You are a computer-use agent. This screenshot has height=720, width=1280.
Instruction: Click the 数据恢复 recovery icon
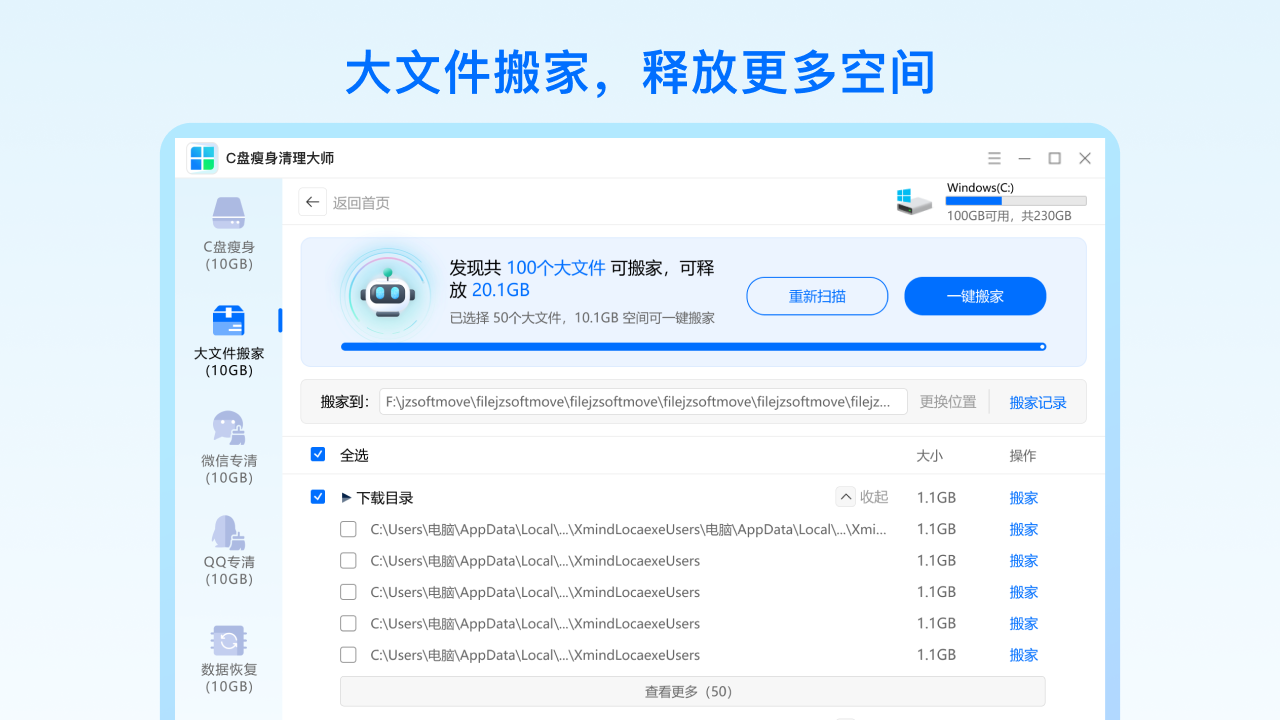point(228,640)
